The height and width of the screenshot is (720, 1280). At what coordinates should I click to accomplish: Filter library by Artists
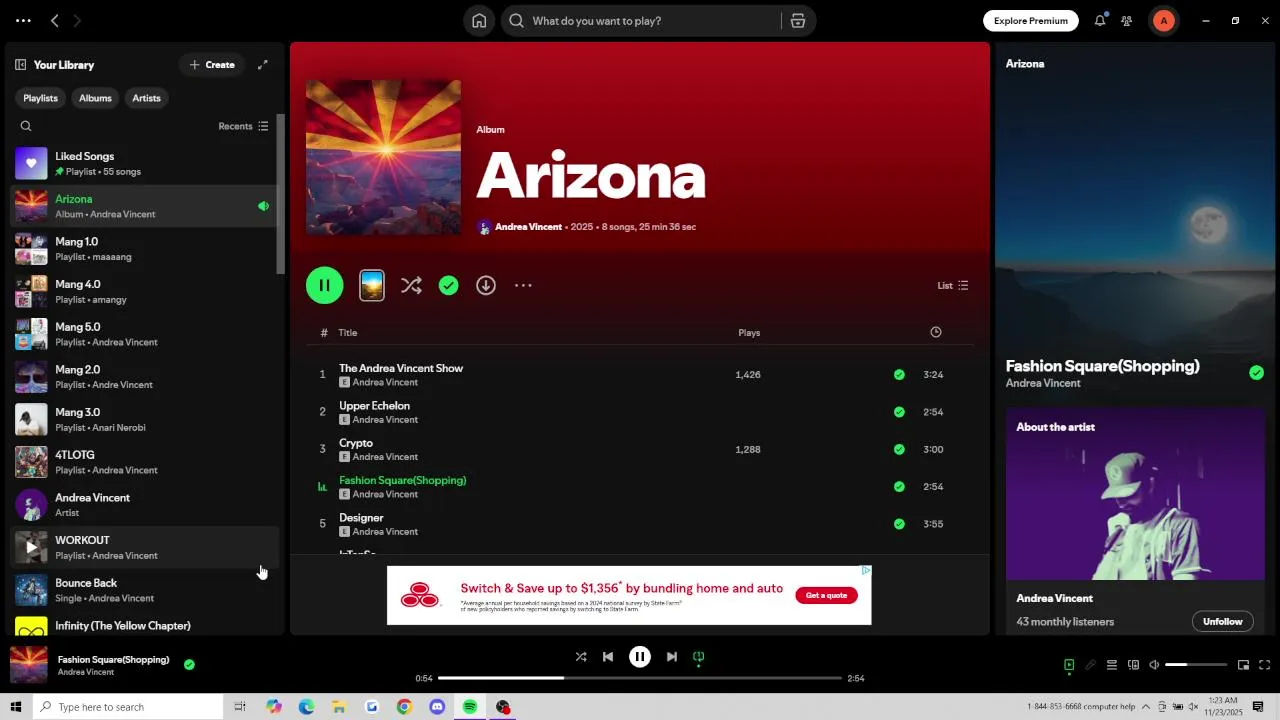[146, 98]
